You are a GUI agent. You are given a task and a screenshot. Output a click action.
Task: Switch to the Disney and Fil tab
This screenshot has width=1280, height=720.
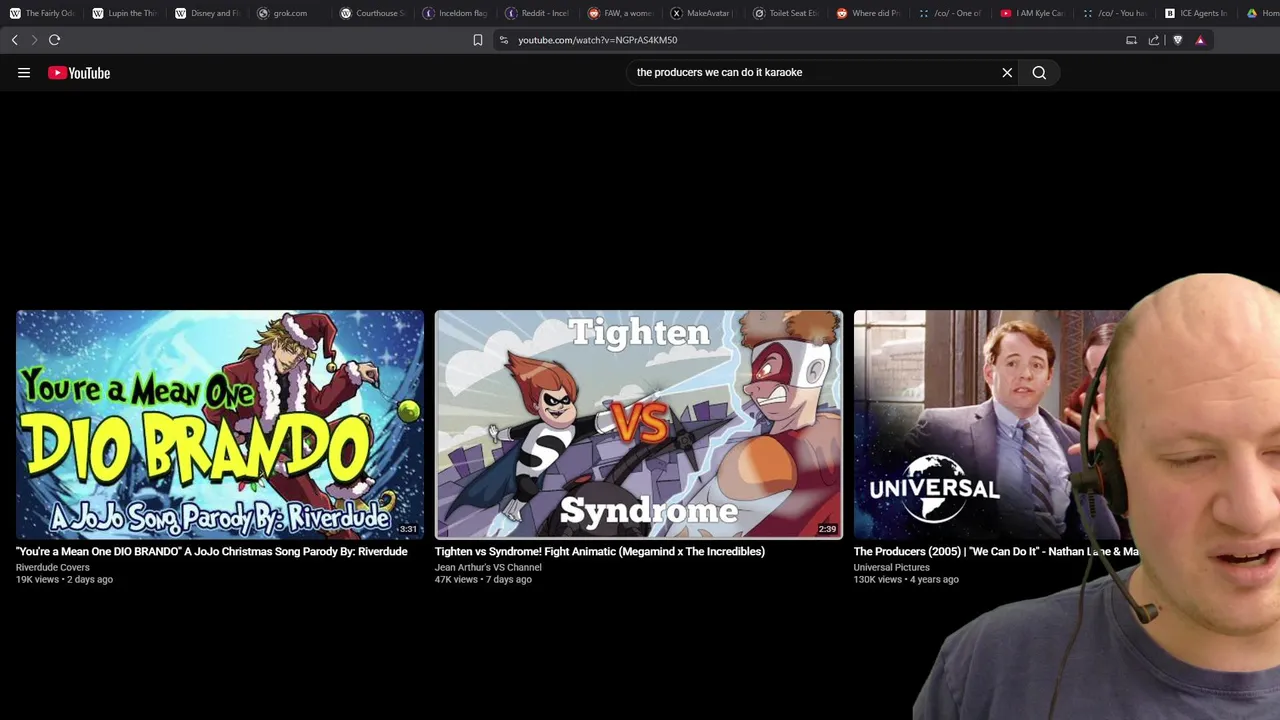pyautogui.click(x=208, y=13)
